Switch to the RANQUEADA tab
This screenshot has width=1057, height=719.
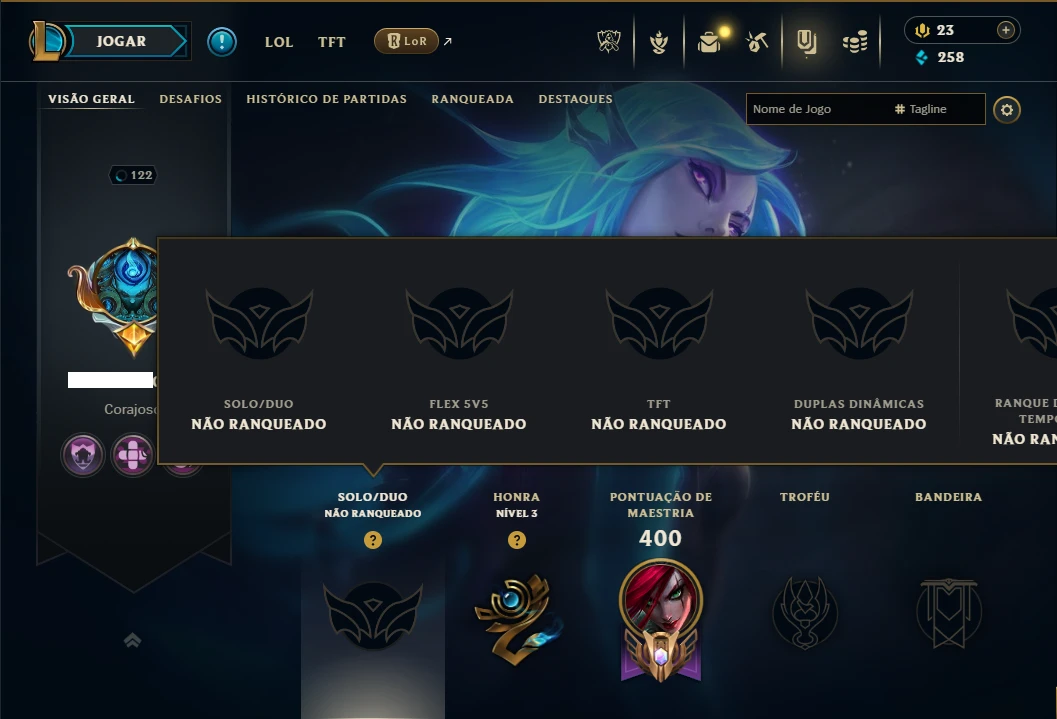(x=473, y=99)
